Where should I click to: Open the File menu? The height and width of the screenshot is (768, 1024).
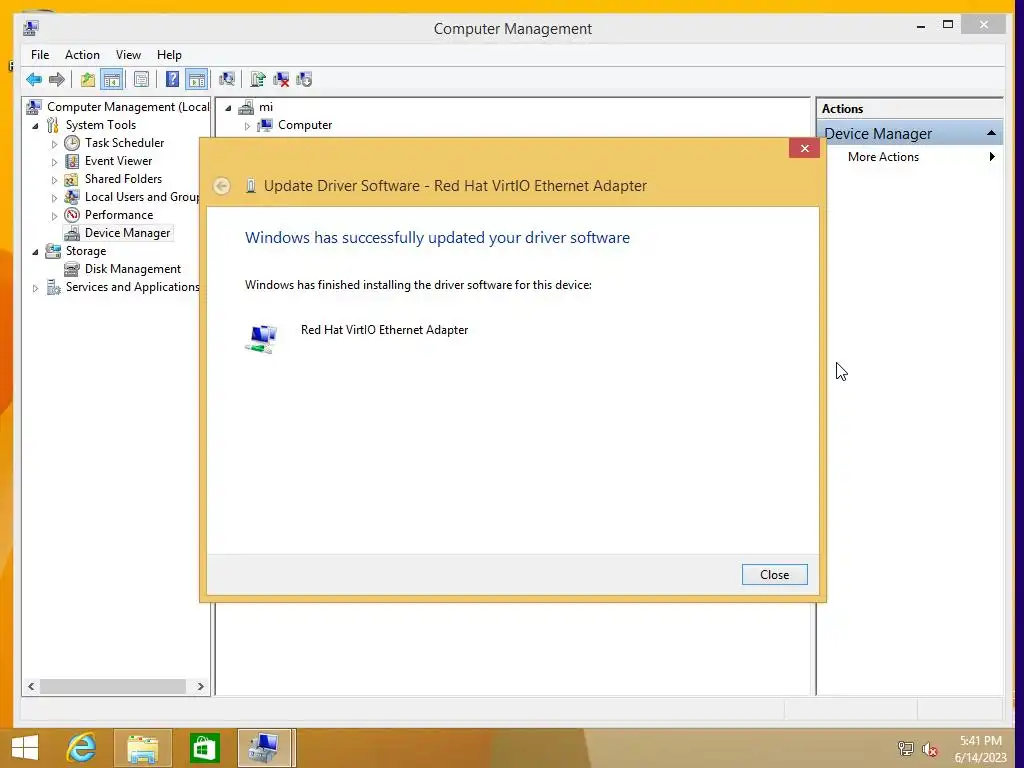click(40, 55)
